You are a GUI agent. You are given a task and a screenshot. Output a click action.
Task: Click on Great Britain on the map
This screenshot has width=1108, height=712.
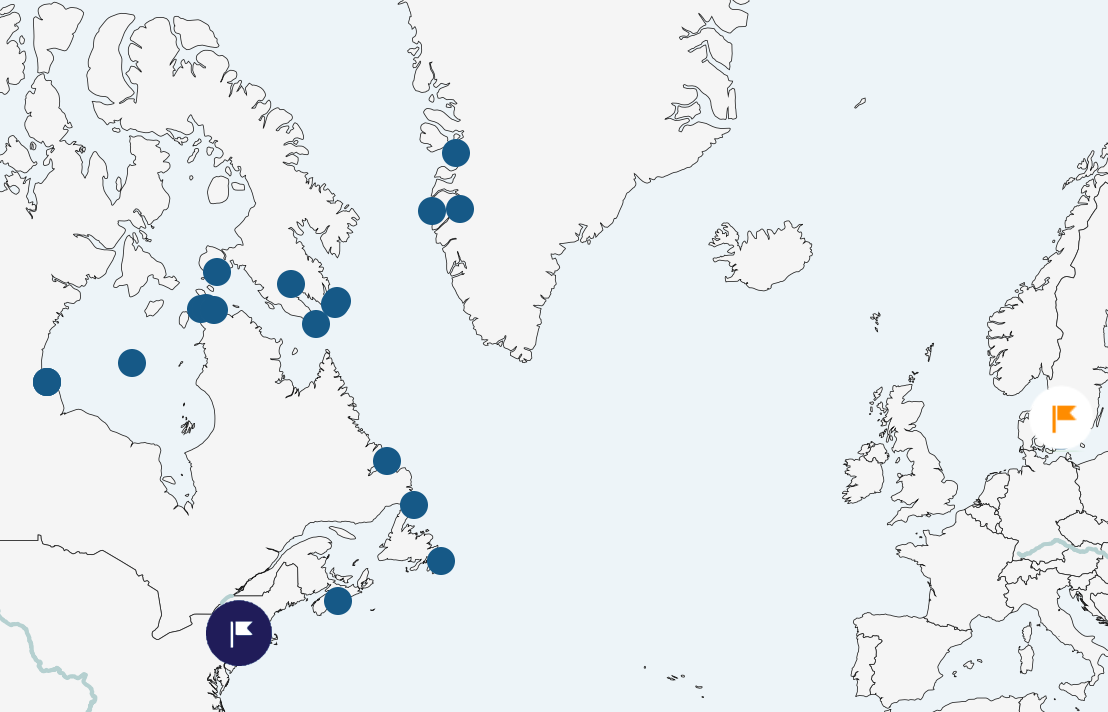[920, 470]
